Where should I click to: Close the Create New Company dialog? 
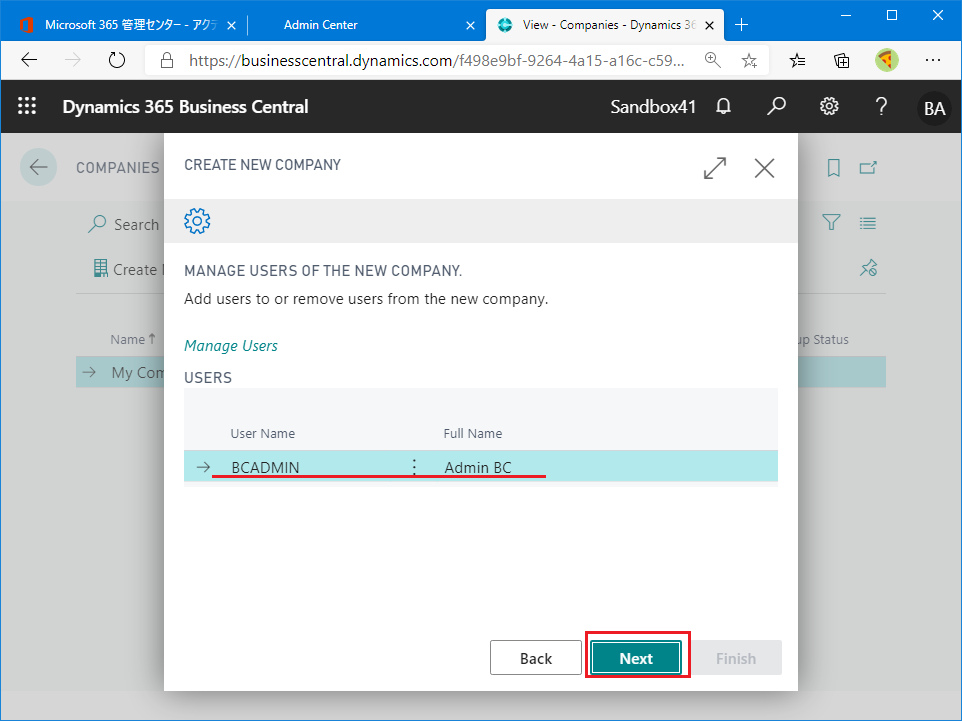click(x=764, y=168)
